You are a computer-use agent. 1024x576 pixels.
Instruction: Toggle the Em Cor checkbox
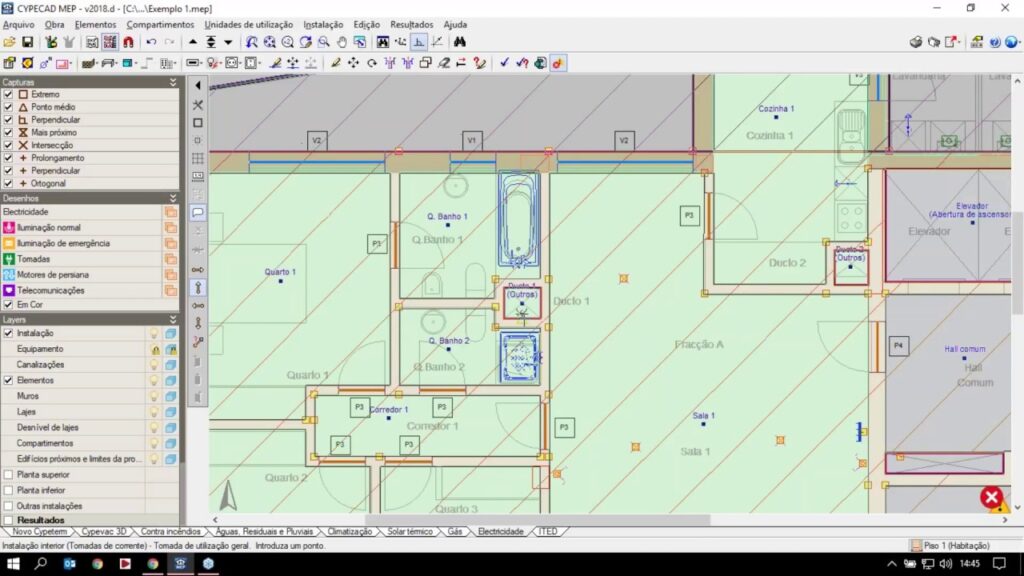[9, 304]
